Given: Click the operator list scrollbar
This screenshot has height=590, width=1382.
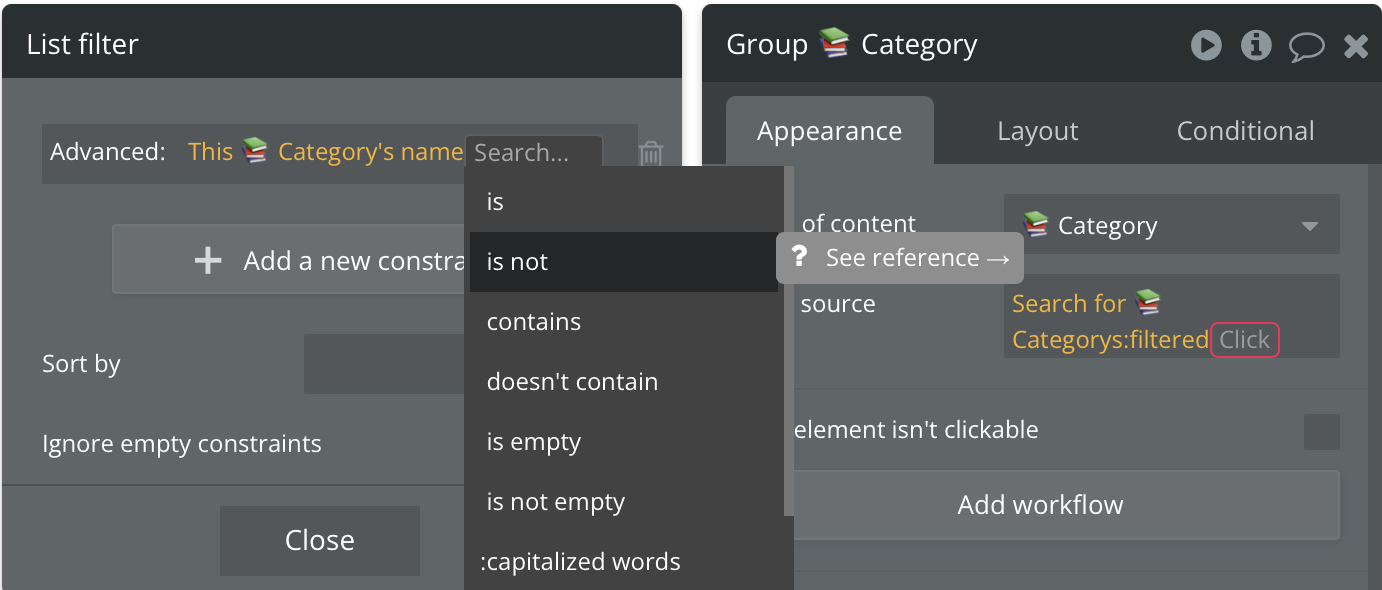Looking at the screenshot, I should click(789, 340).
